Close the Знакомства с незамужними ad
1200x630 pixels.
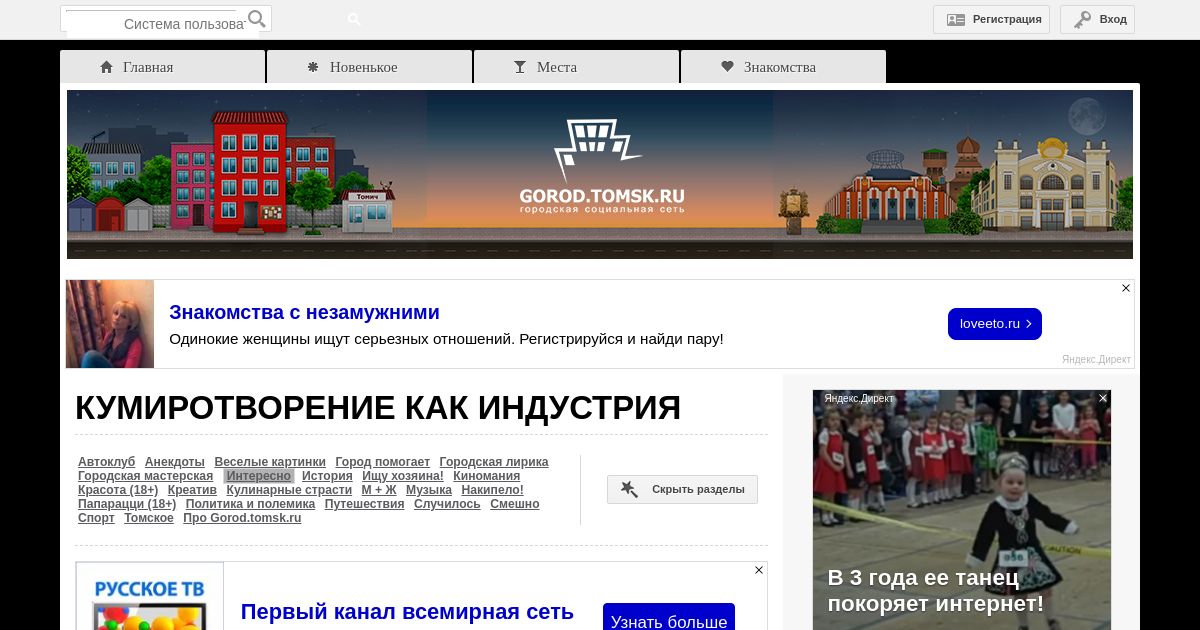coord(1126,288)
